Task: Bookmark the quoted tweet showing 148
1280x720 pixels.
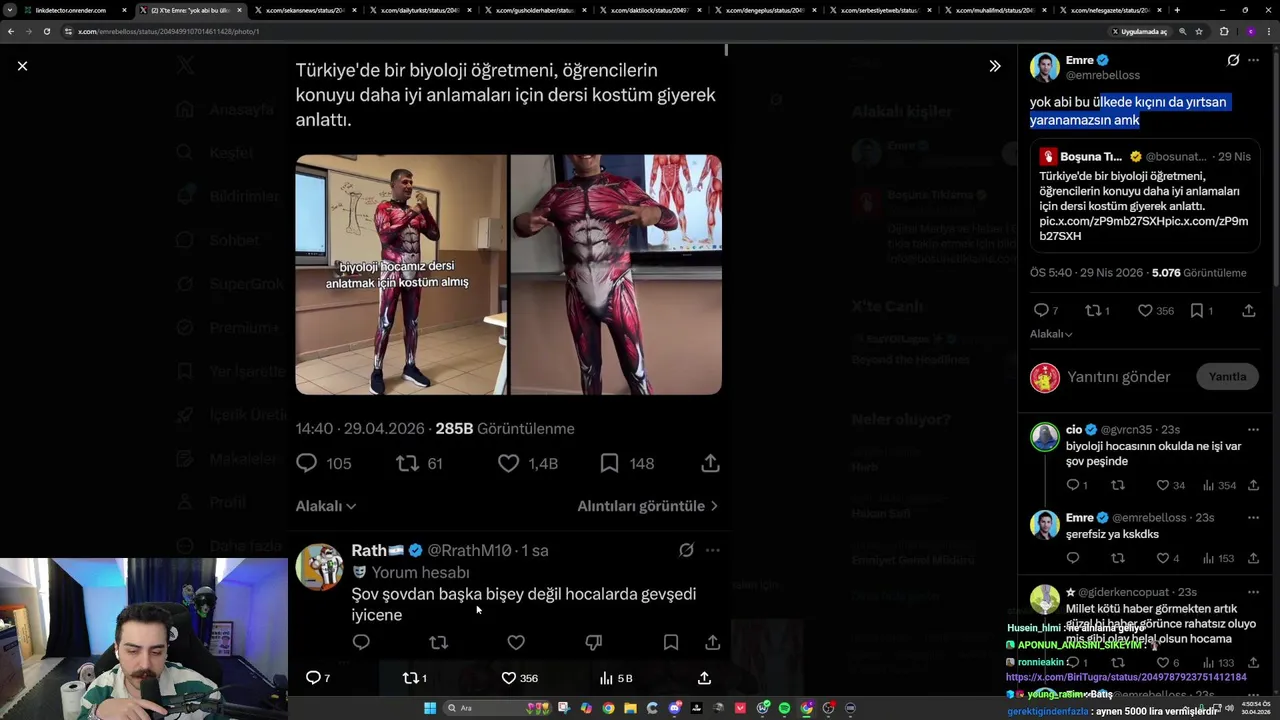Action: (x=609, y=463)
